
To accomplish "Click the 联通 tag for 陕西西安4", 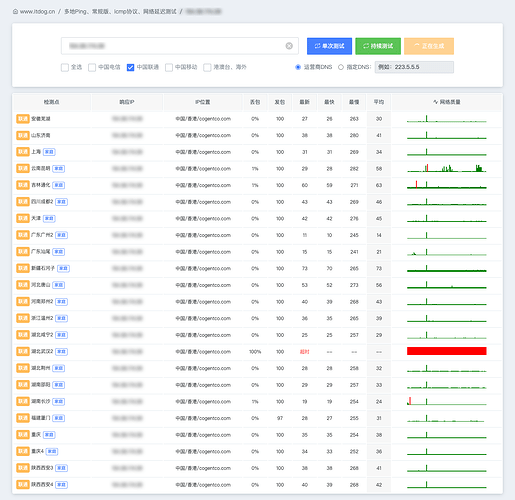I will coord(23,485).
